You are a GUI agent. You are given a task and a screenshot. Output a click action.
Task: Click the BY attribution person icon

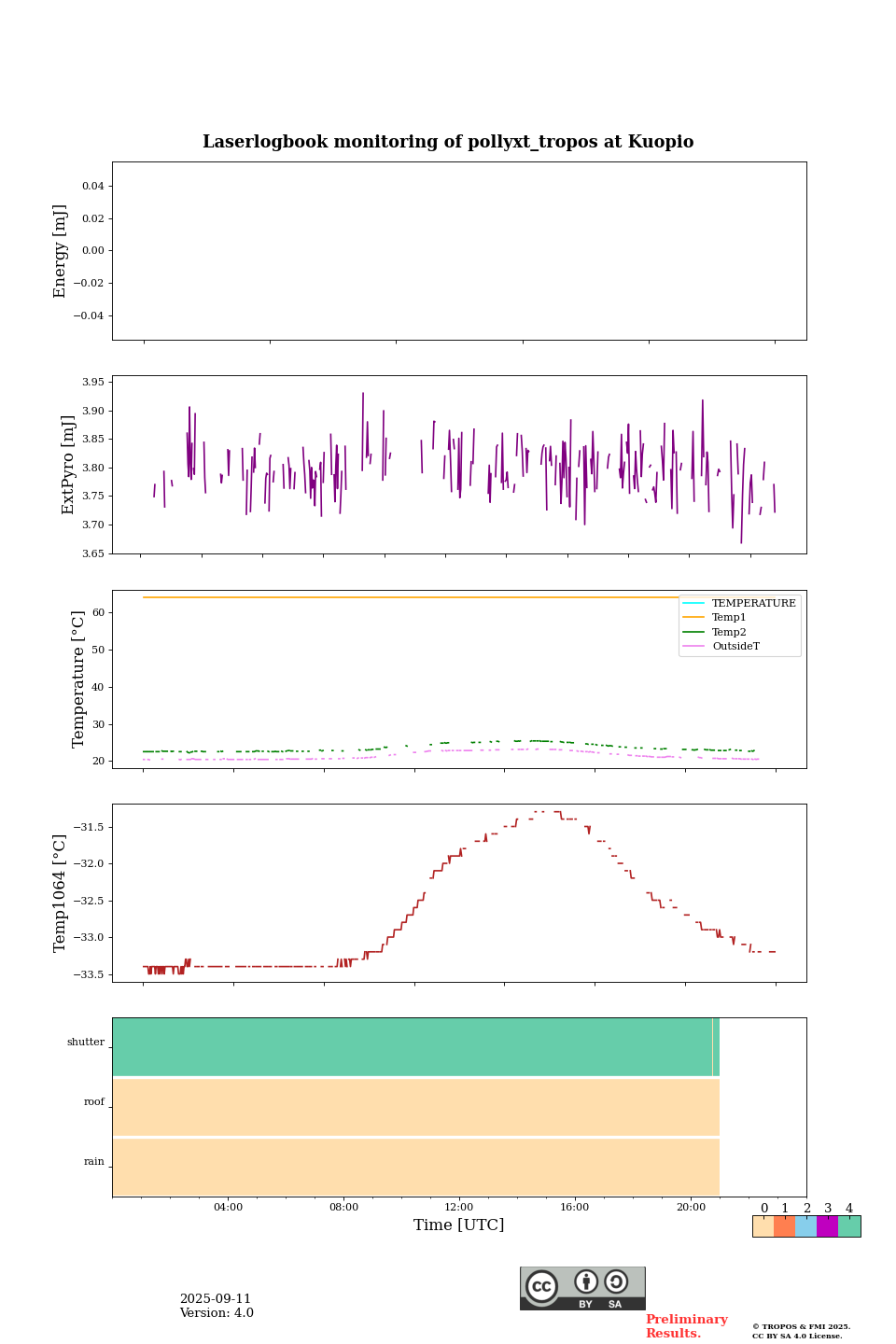586,1282
